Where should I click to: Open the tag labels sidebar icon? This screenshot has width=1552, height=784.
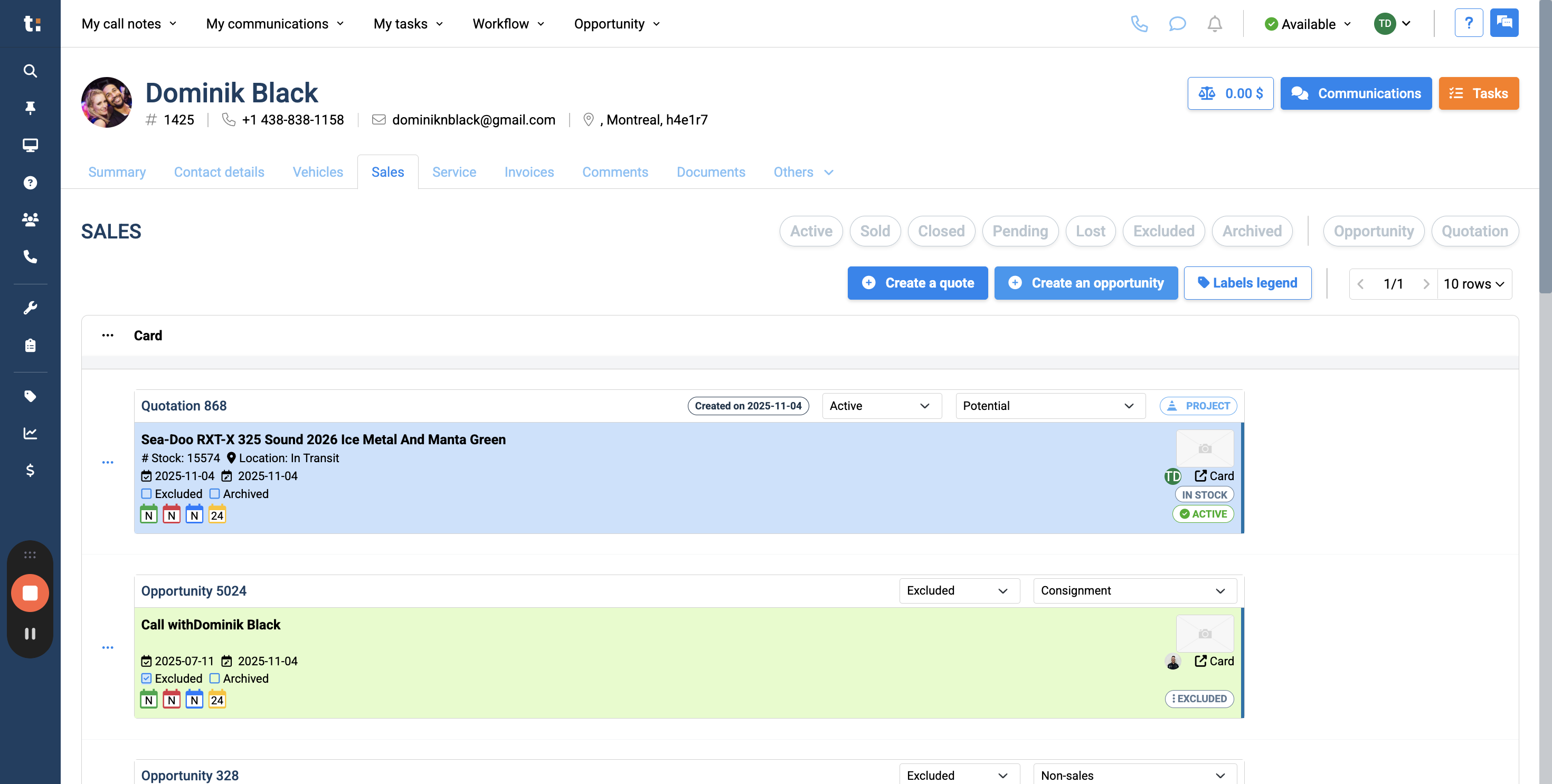[30, 396]
